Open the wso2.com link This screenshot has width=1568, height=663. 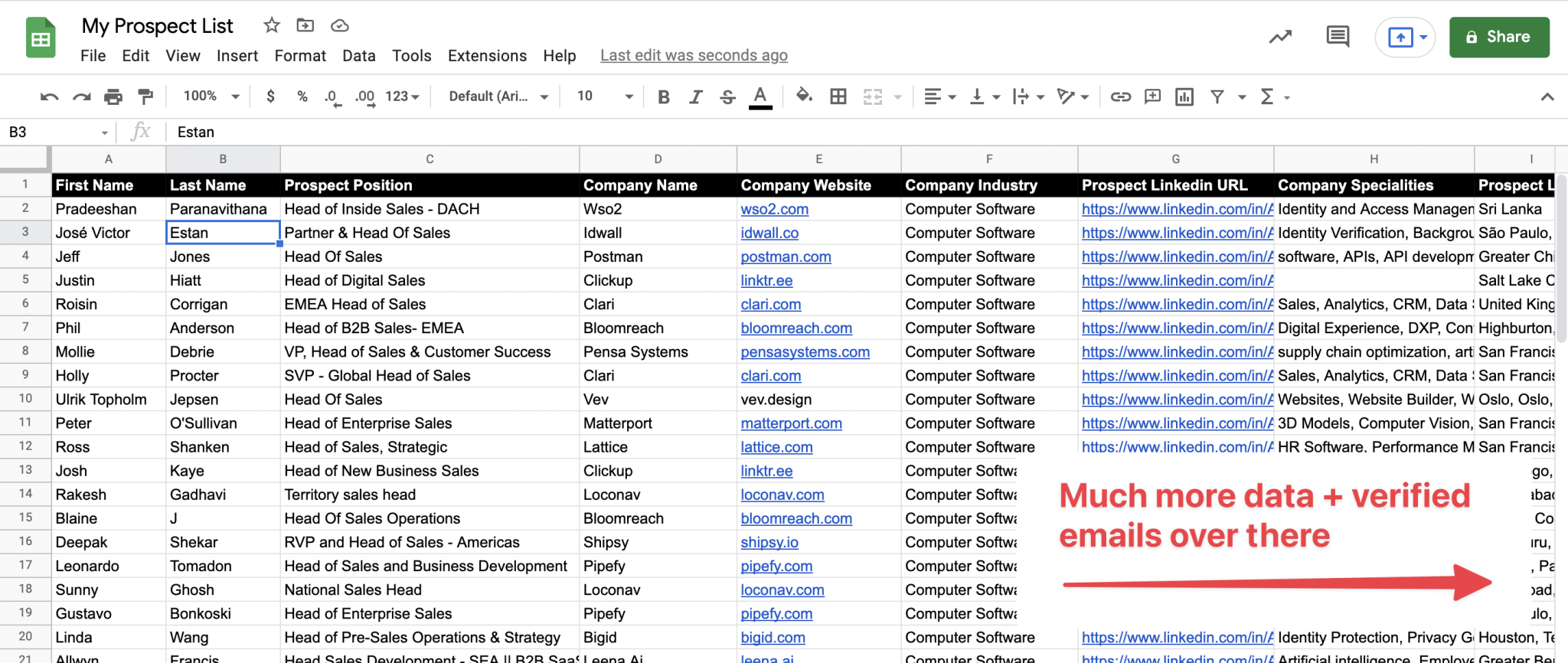coord(774,209)
